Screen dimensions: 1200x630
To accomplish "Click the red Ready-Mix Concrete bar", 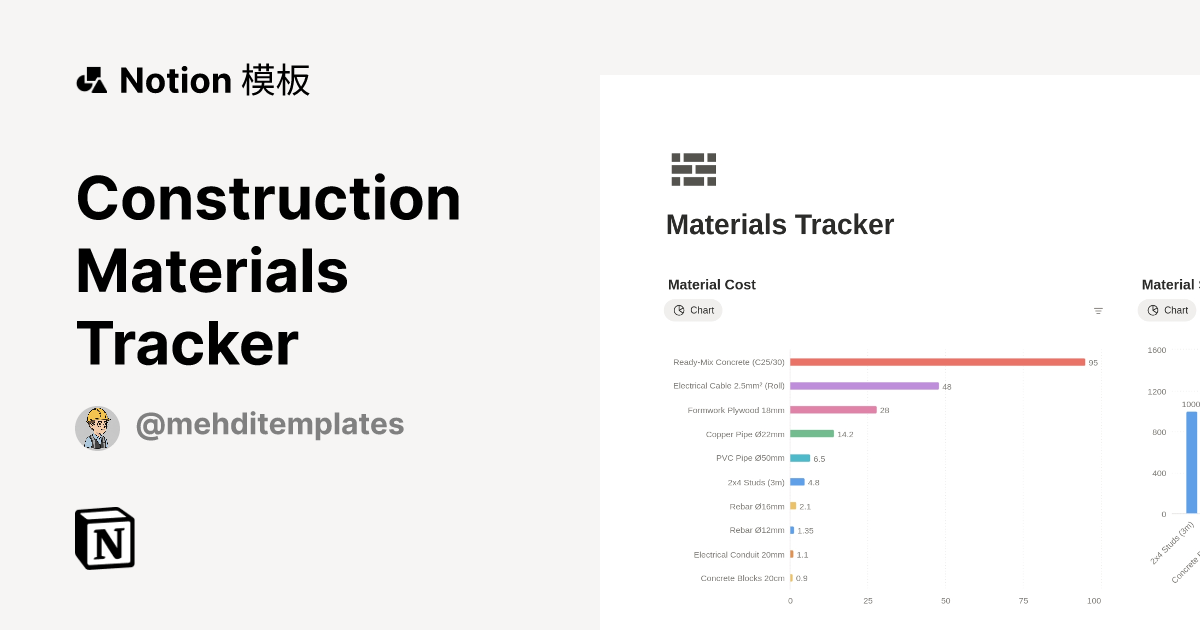I will point(937,362).
